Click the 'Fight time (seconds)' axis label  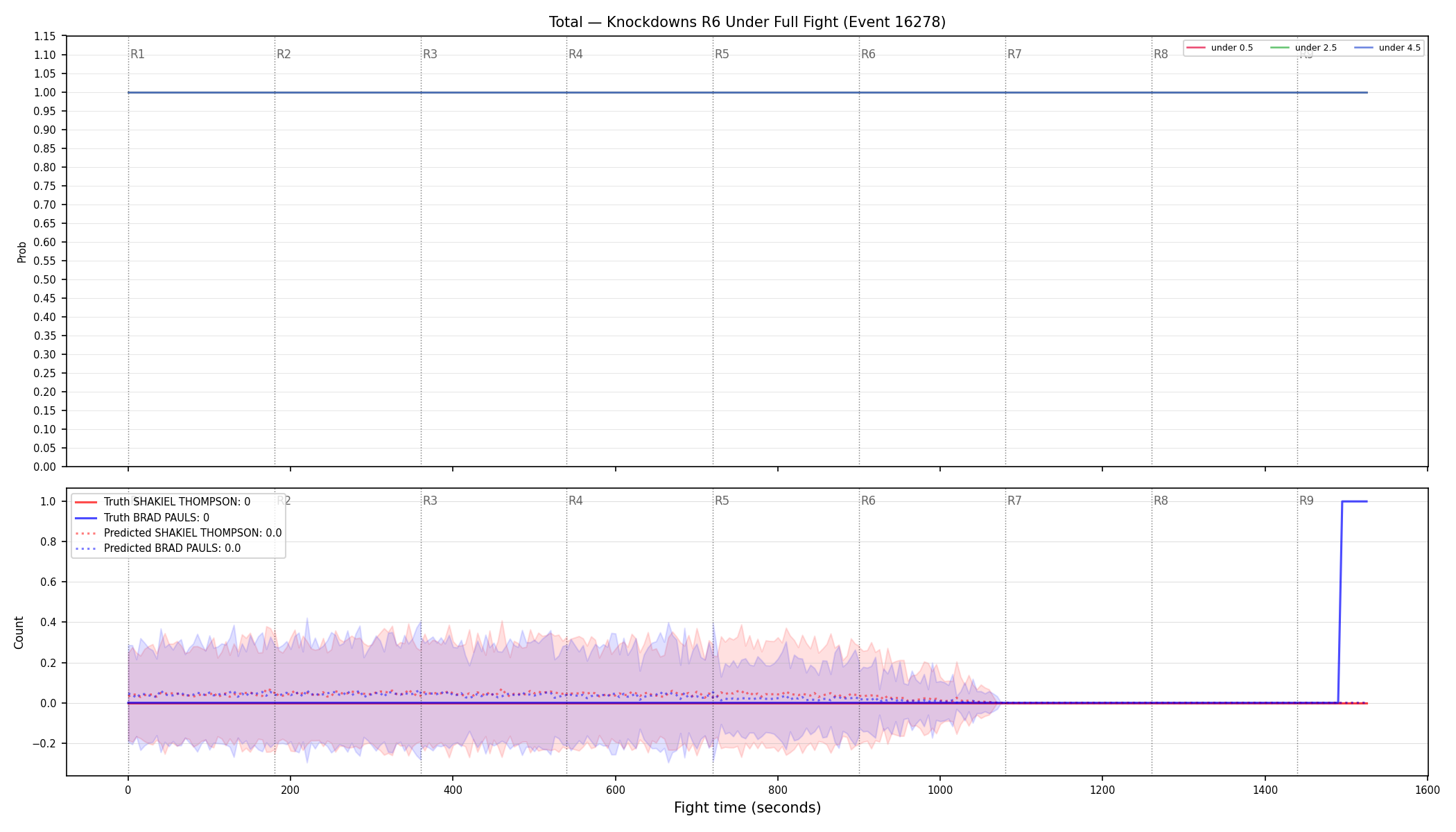[x=747, y=808]
